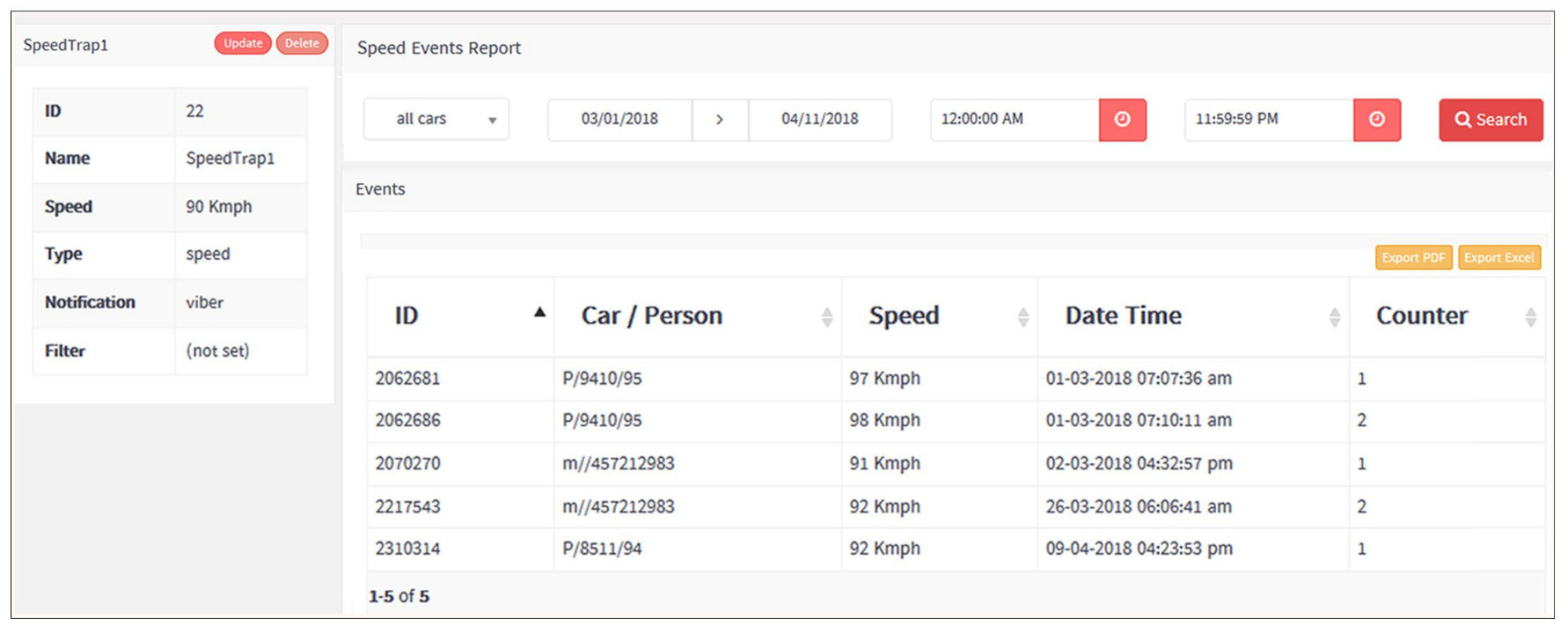Select event row for car P/8511/94
The height and width of the screenshot is (634, 1568).
click(x=602, y=549)
